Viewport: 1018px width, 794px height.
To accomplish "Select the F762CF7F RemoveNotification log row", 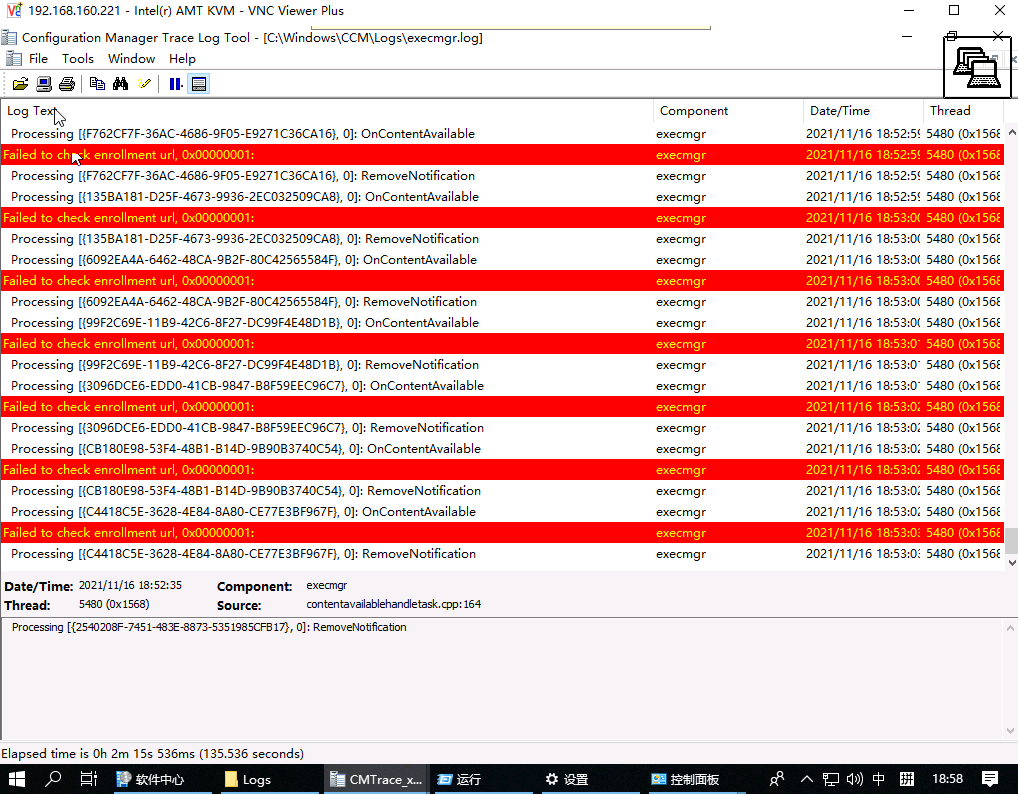I will pos(502,176).
